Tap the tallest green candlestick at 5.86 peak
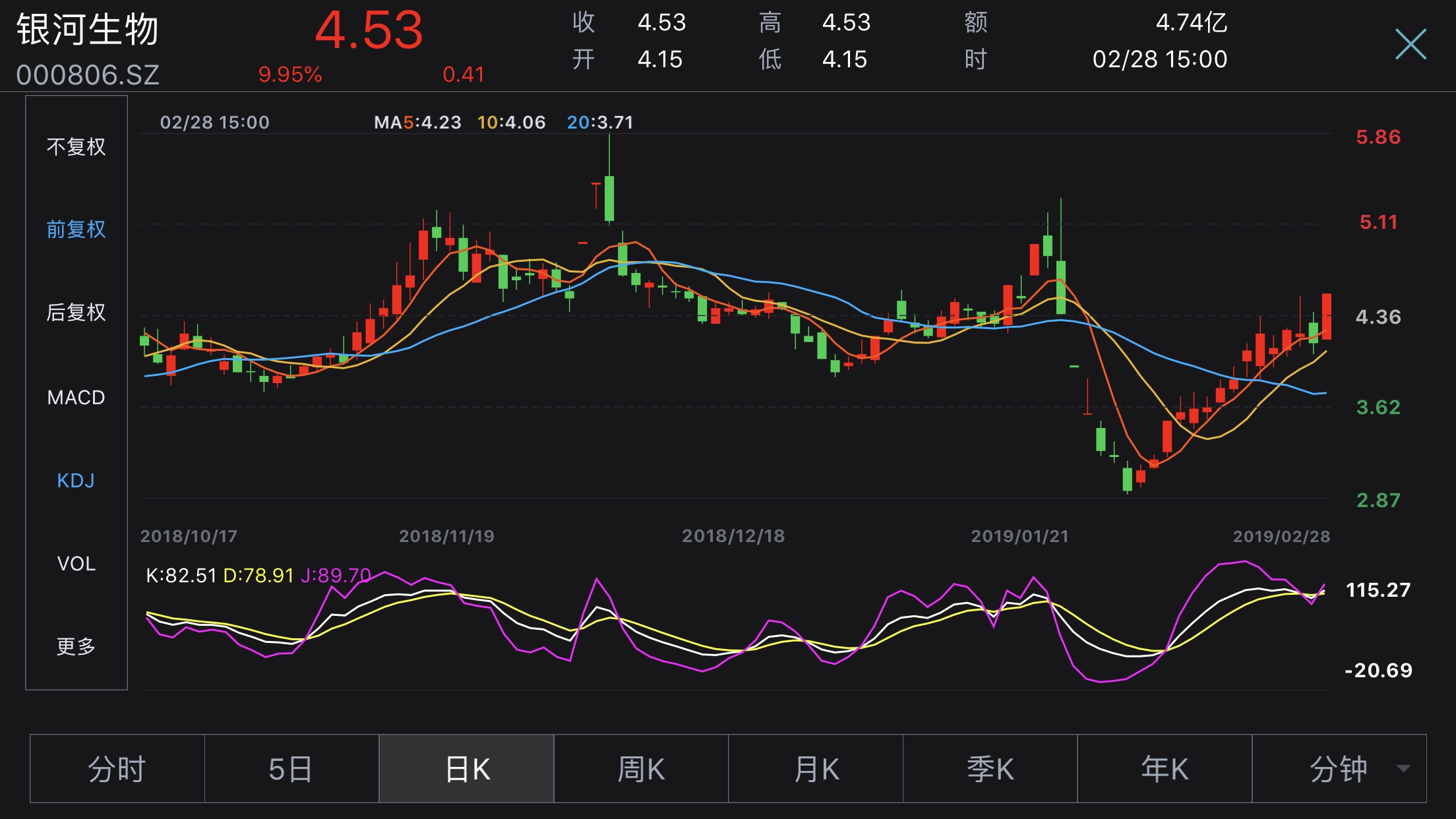Screen dimensions: 1456x819 click(609, 198)
